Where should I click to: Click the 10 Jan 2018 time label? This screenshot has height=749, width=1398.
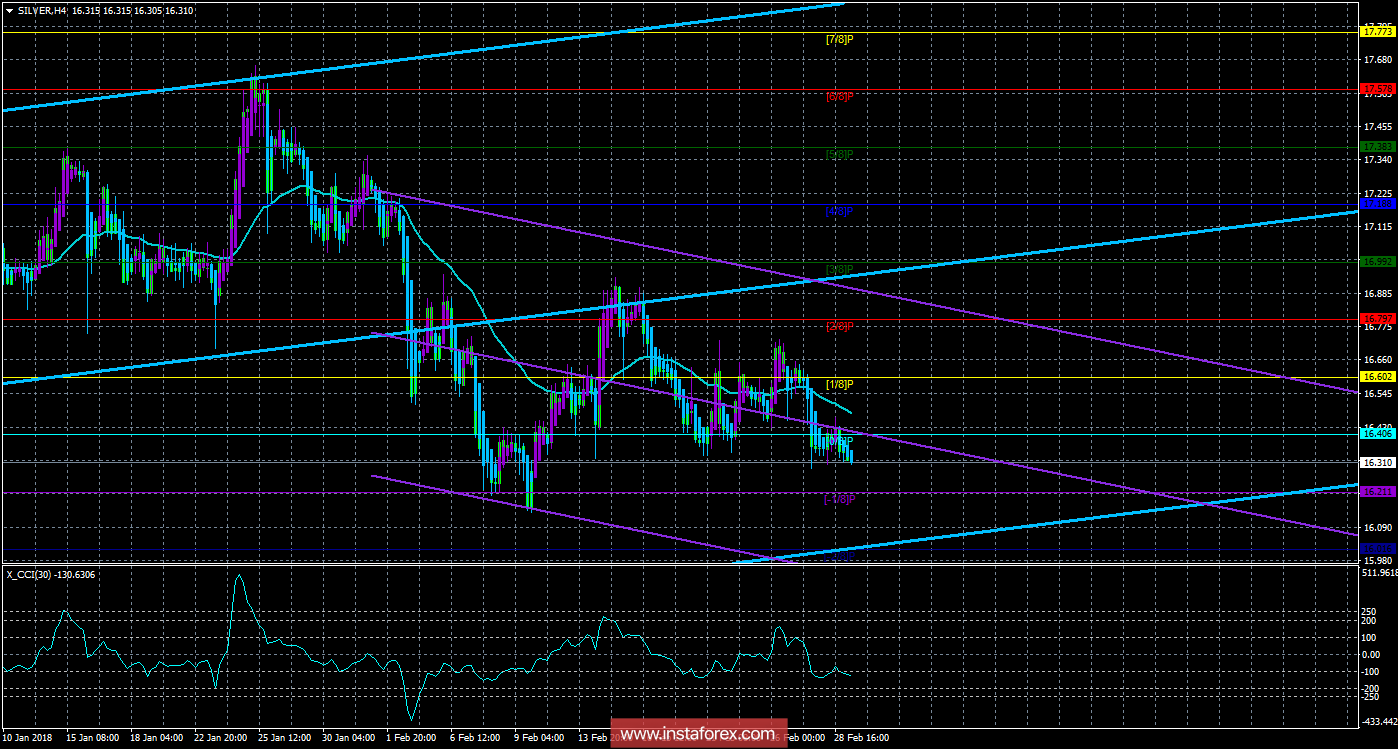[x=27, y=738]
